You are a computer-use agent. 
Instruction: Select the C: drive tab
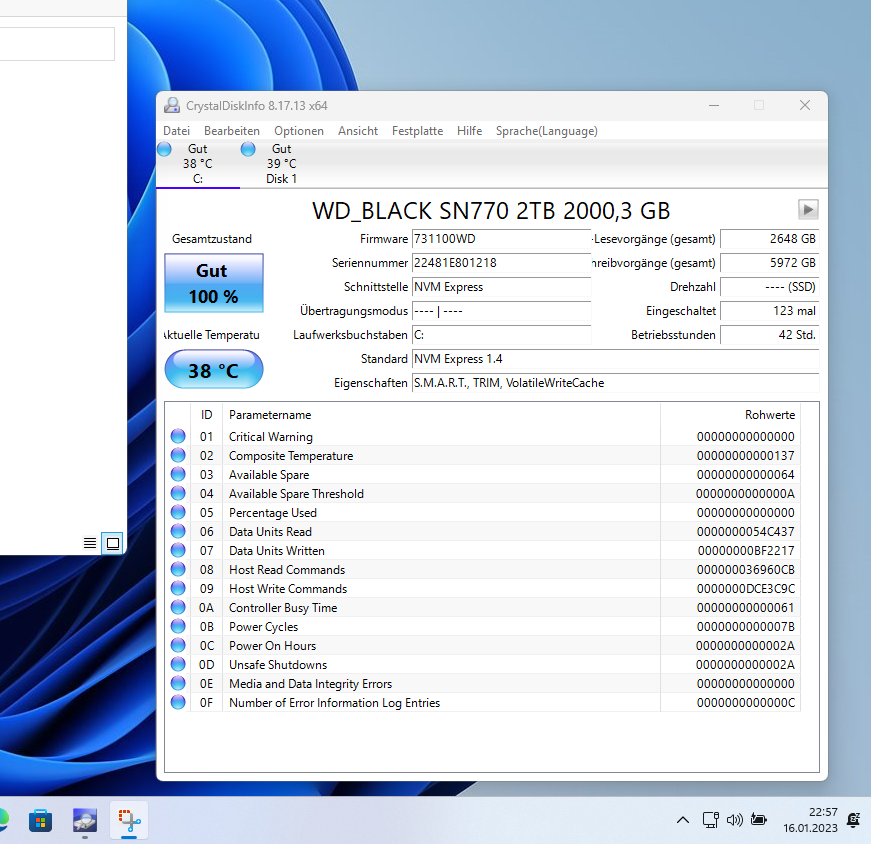tap(198, 164)
